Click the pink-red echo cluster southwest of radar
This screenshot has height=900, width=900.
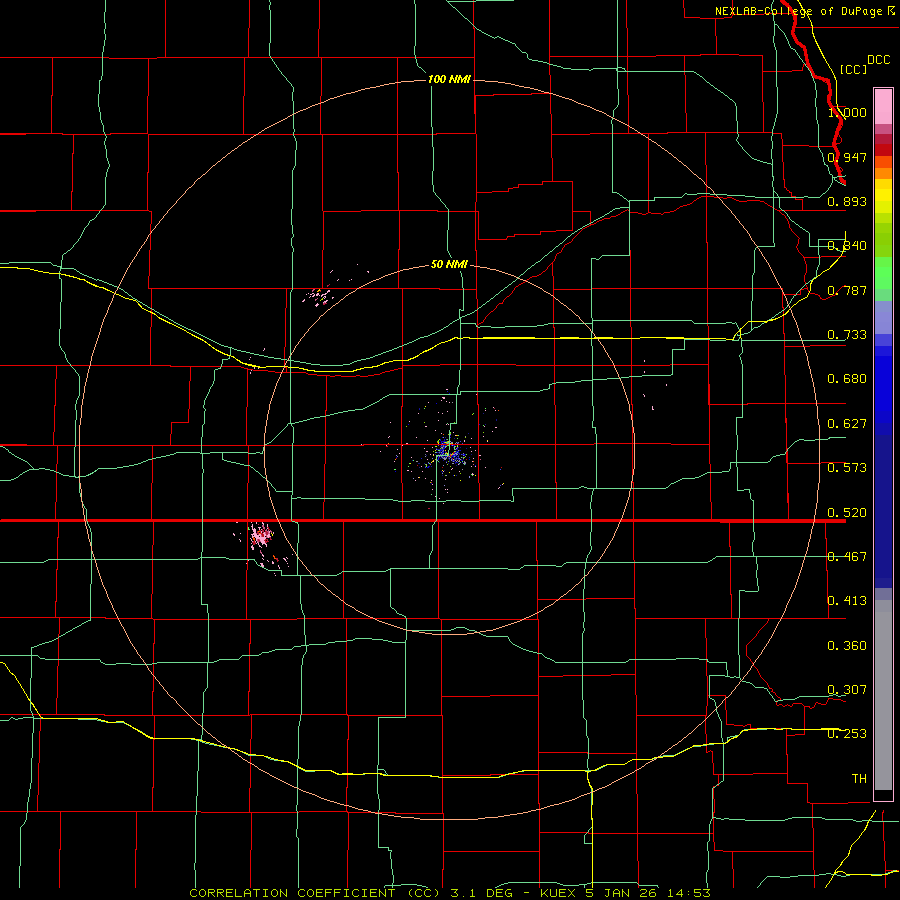[261, 536]
